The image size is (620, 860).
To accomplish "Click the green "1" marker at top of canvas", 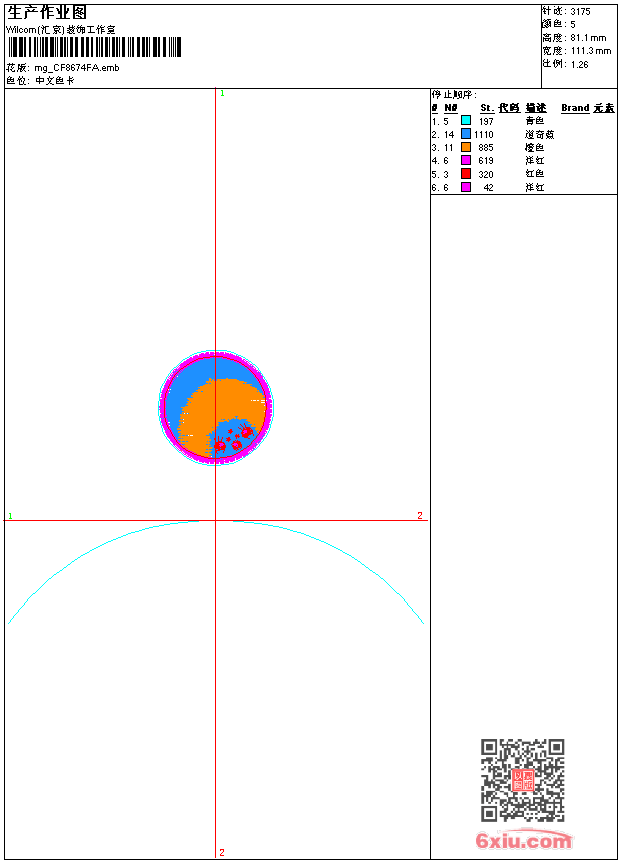I will [x=222, y=93].
